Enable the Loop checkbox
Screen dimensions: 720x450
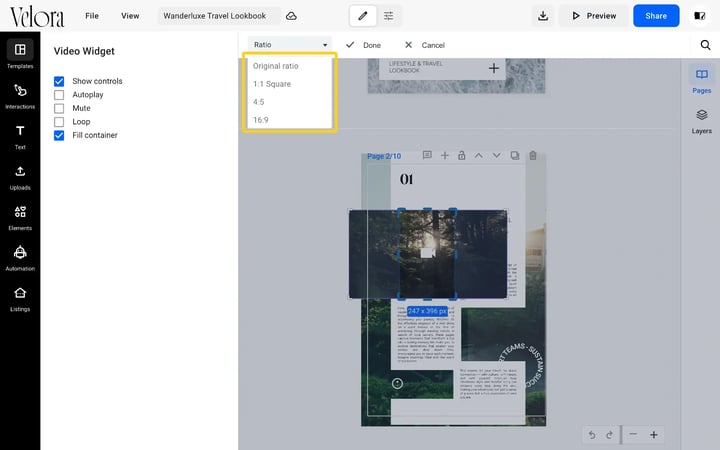pyautogui.click(x=59, y=122)
